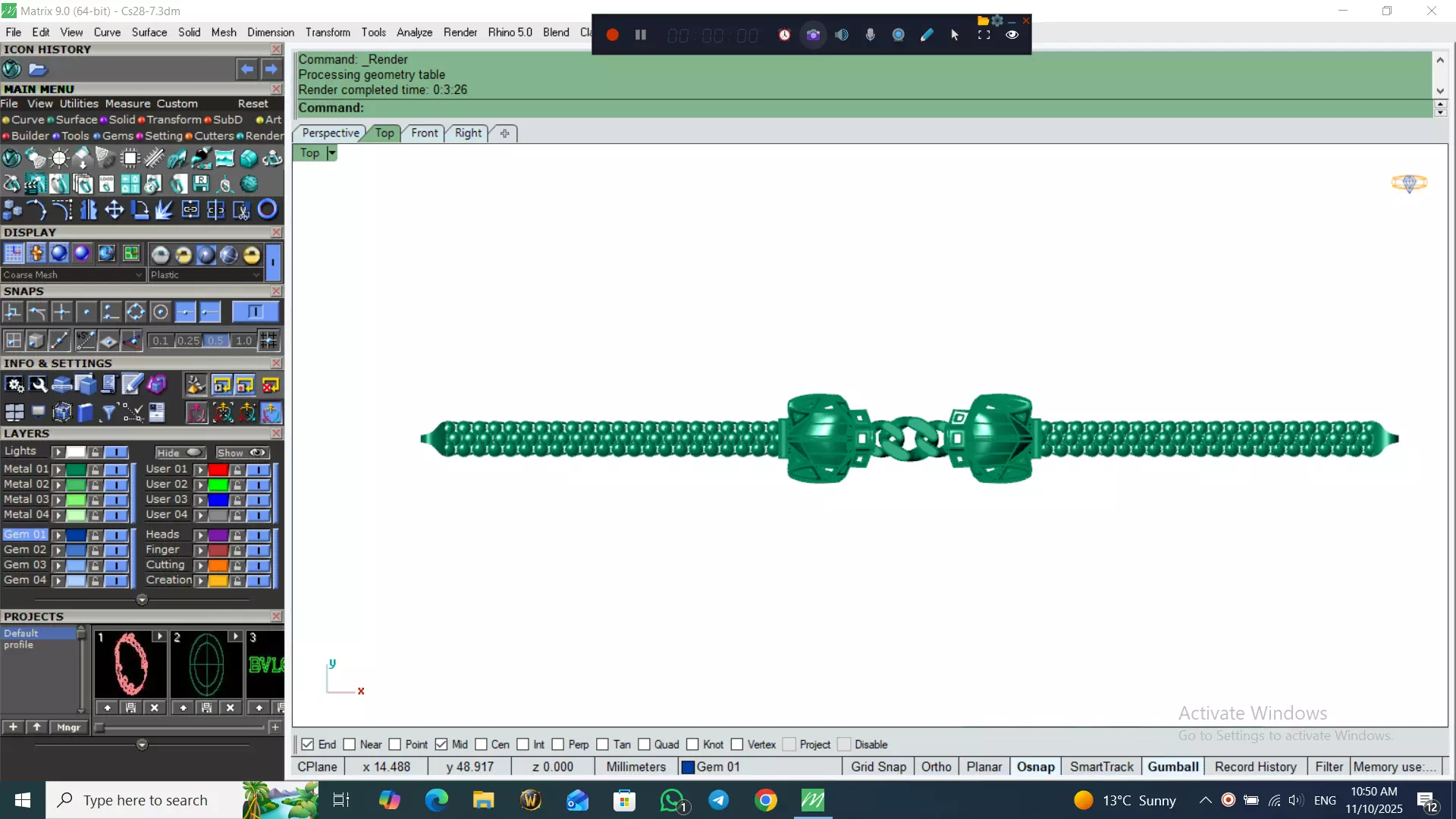Uncheck the Mid osnap checkbox
This screenshot has width=1456, height=819.
(441, 745)
